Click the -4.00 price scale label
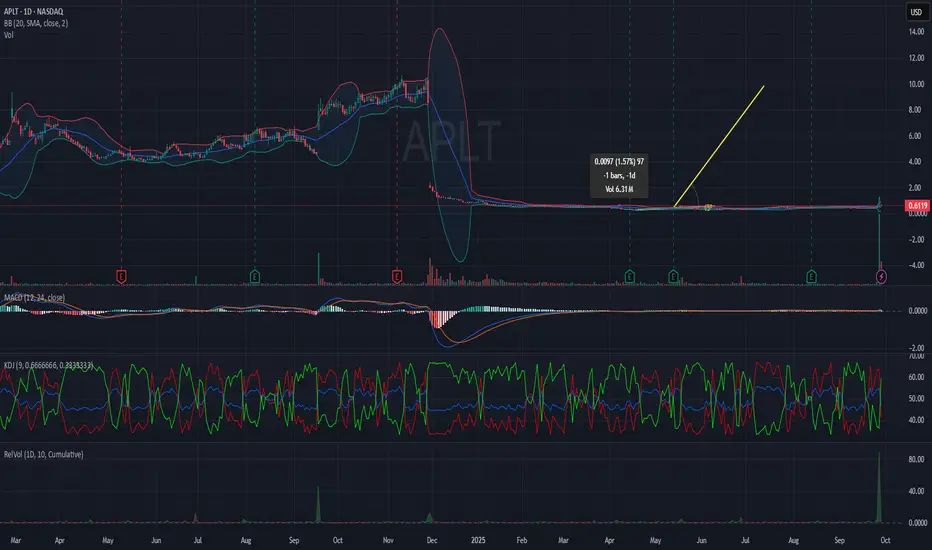The height and width of the screenshot is (550, 932). click(915, 265)
